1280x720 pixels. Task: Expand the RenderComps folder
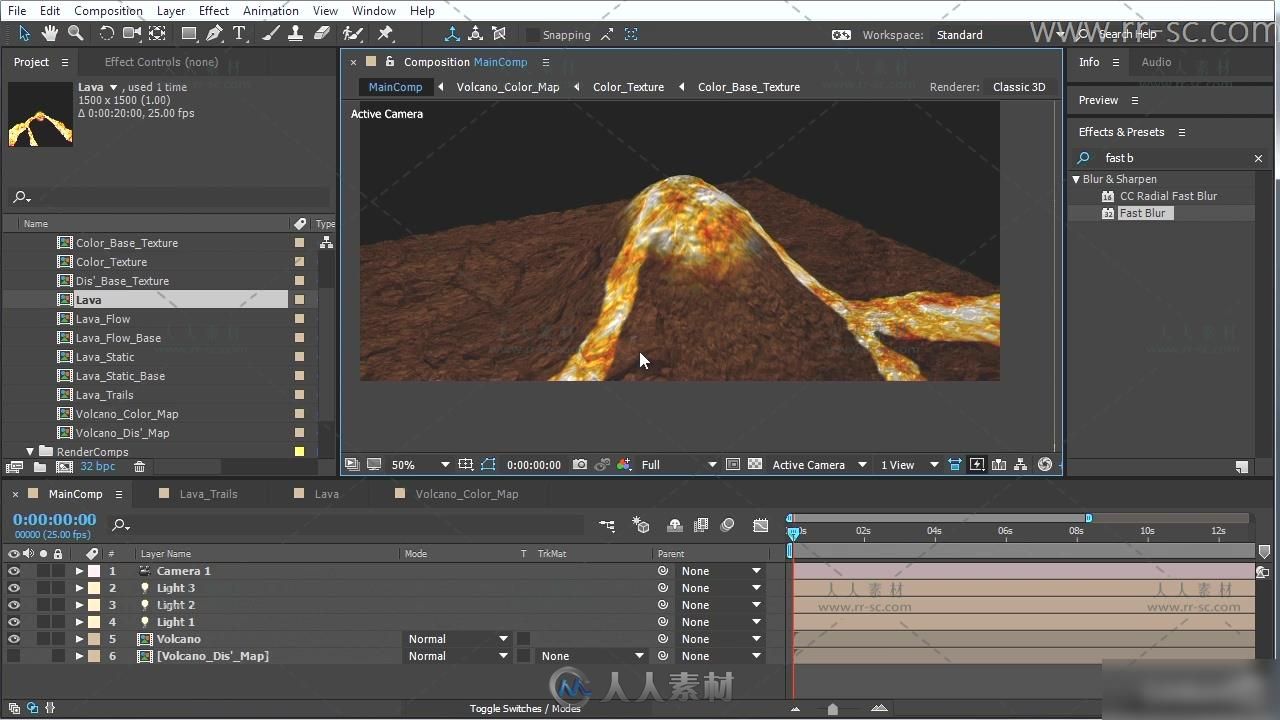click(30, 452)
